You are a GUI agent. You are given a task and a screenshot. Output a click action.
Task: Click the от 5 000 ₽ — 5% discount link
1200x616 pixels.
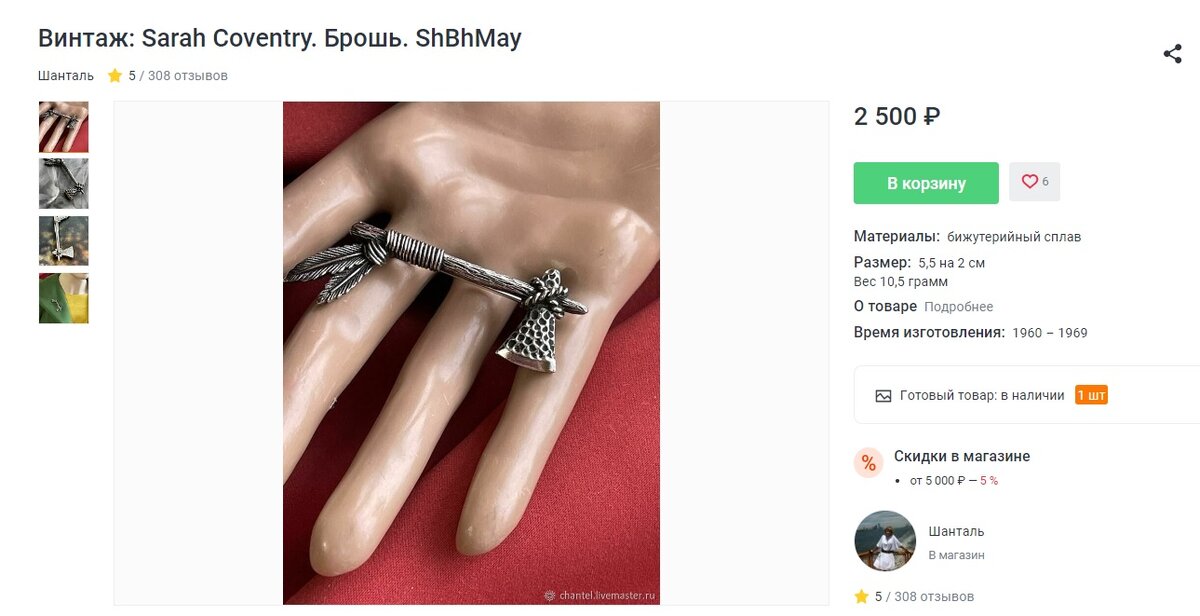tap(957, 480)
